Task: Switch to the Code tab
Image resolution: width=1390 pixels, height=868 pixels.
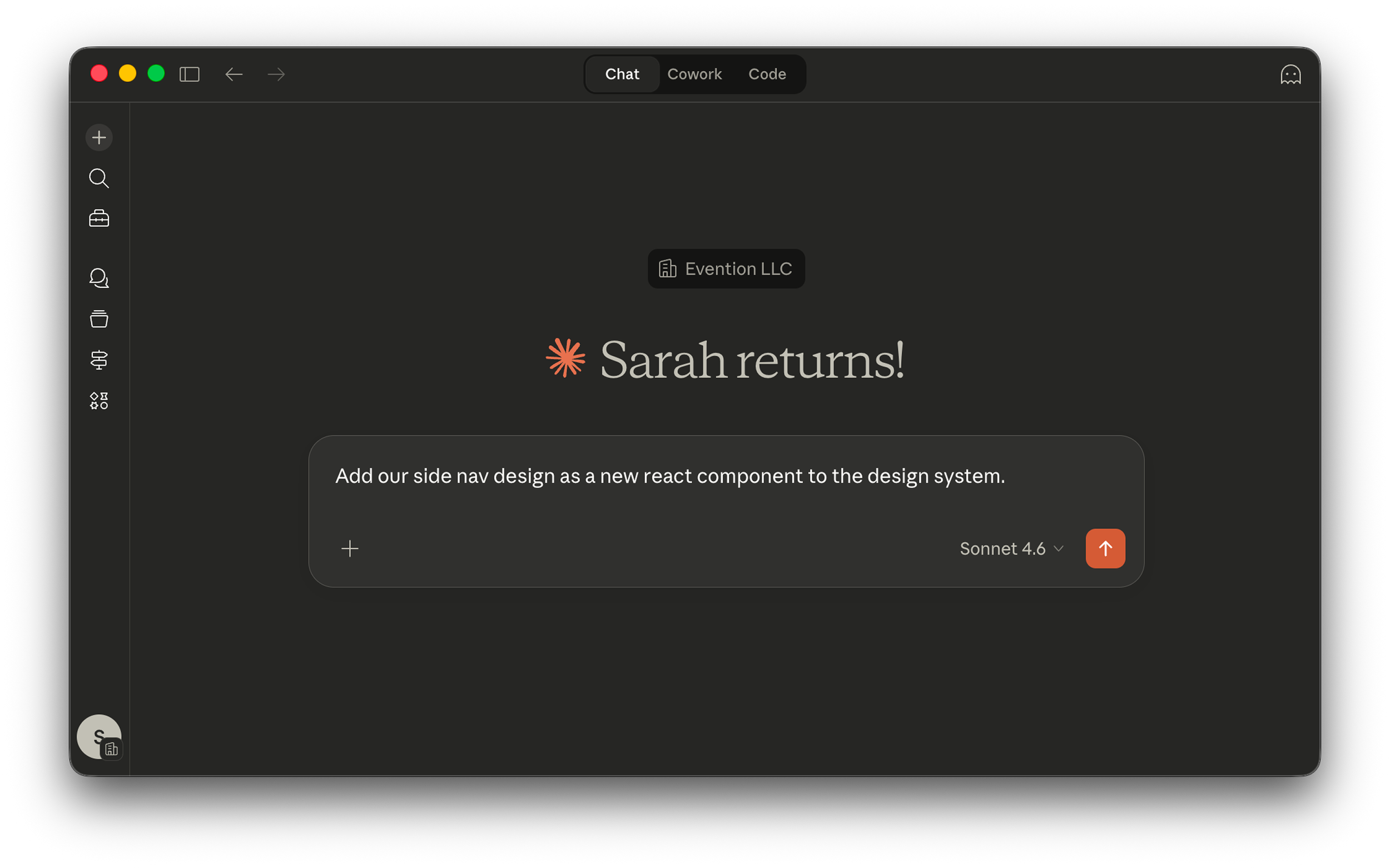Action: 767,73
